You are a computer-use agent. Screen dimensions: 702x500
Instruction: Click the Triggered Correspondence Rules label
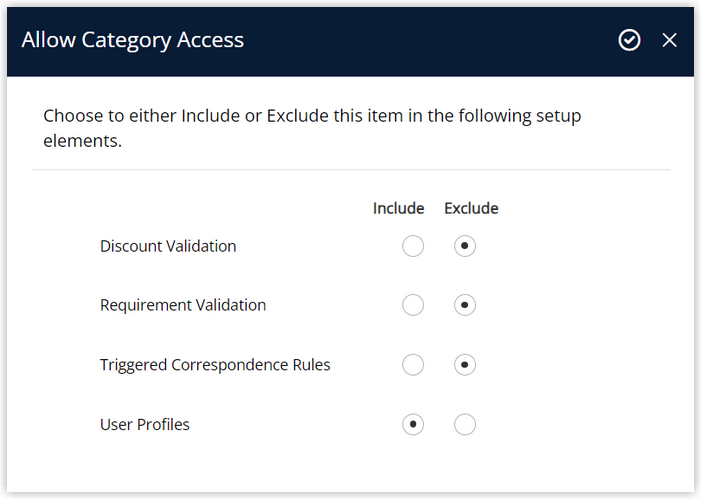[x=215, y=365]
